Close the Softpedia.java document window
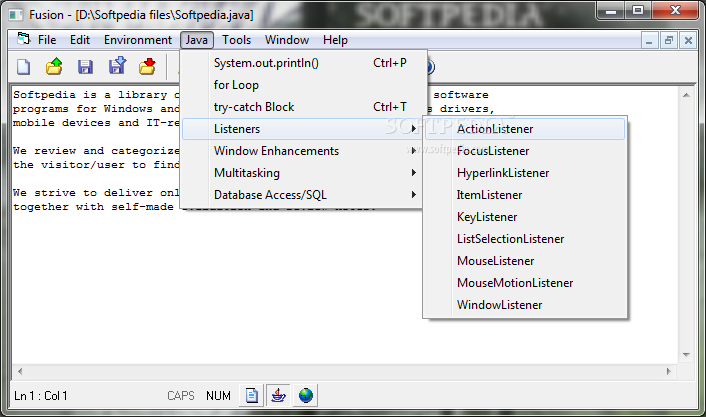This screenshot has height=417, width=706. [688, 41]
